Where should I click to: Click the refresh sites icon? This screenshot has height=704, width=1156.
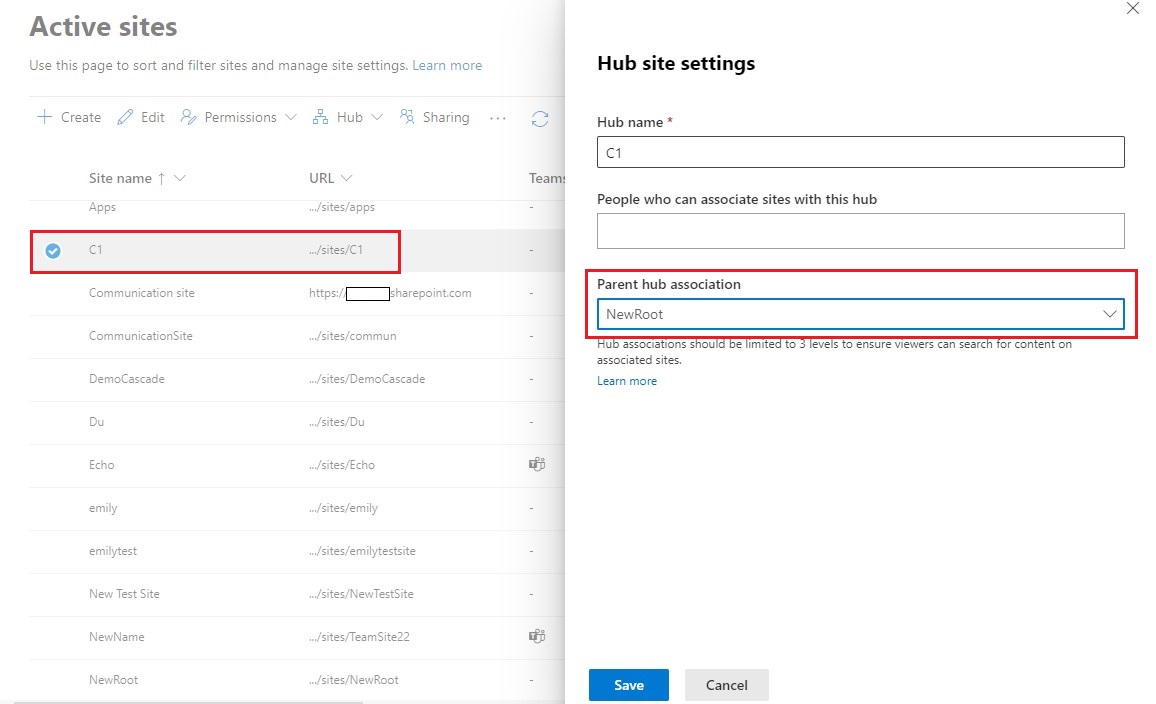[540, 119]
